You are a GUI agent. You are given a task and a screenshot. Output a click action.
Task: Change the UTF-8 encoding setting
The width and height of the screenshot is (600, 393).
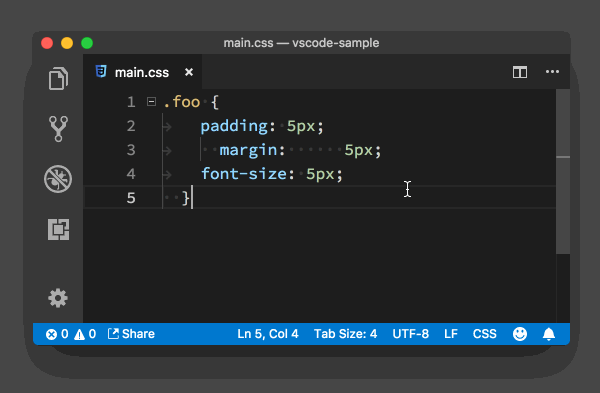point(411,334)
